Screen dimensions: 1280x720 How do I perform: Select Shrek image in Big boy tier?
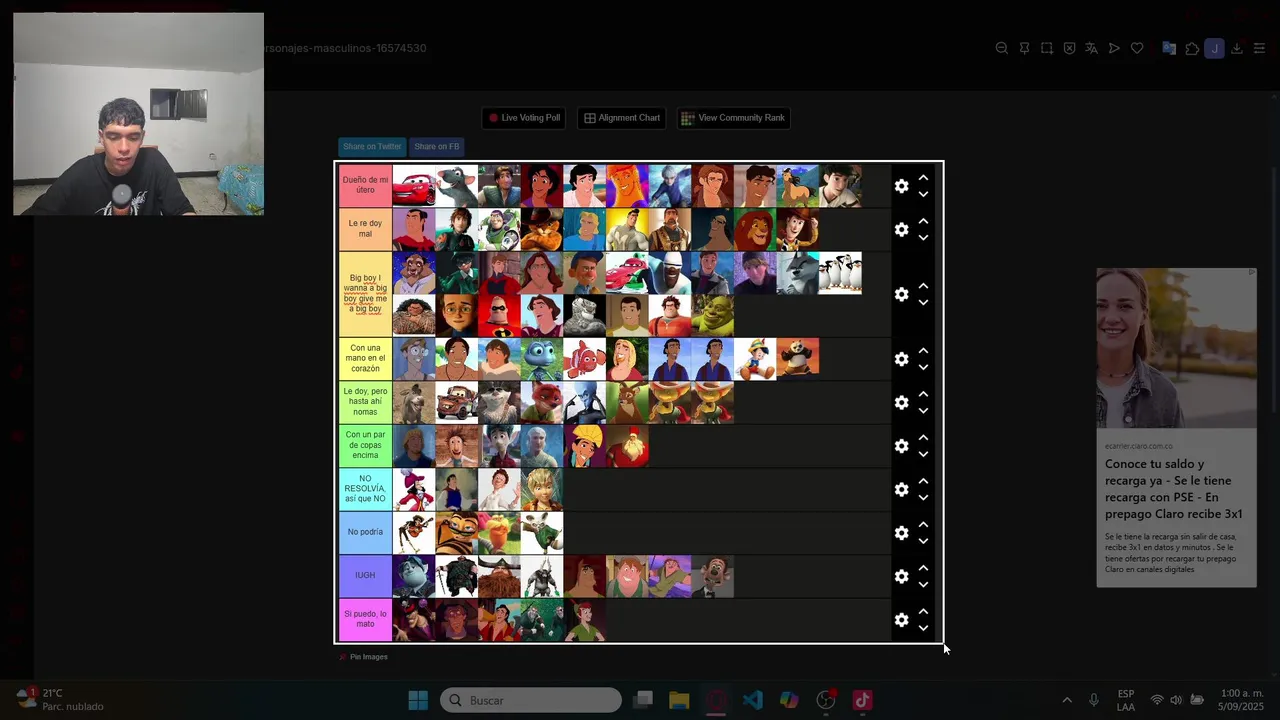coord(712,316)
